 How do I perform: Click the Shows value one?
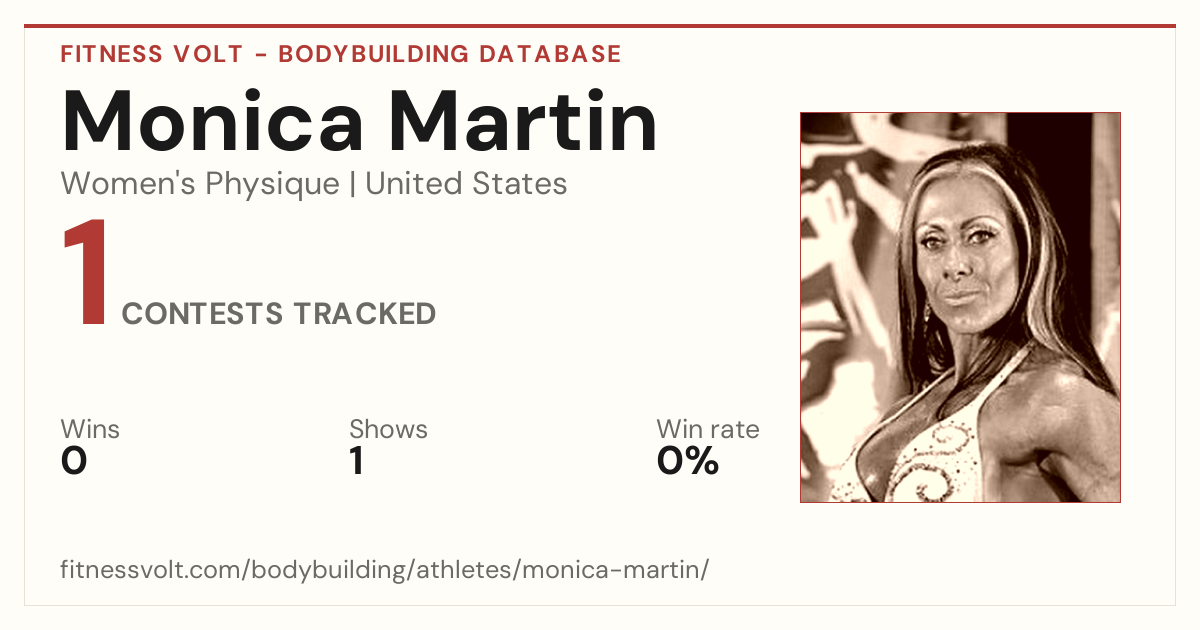(356, 461)
